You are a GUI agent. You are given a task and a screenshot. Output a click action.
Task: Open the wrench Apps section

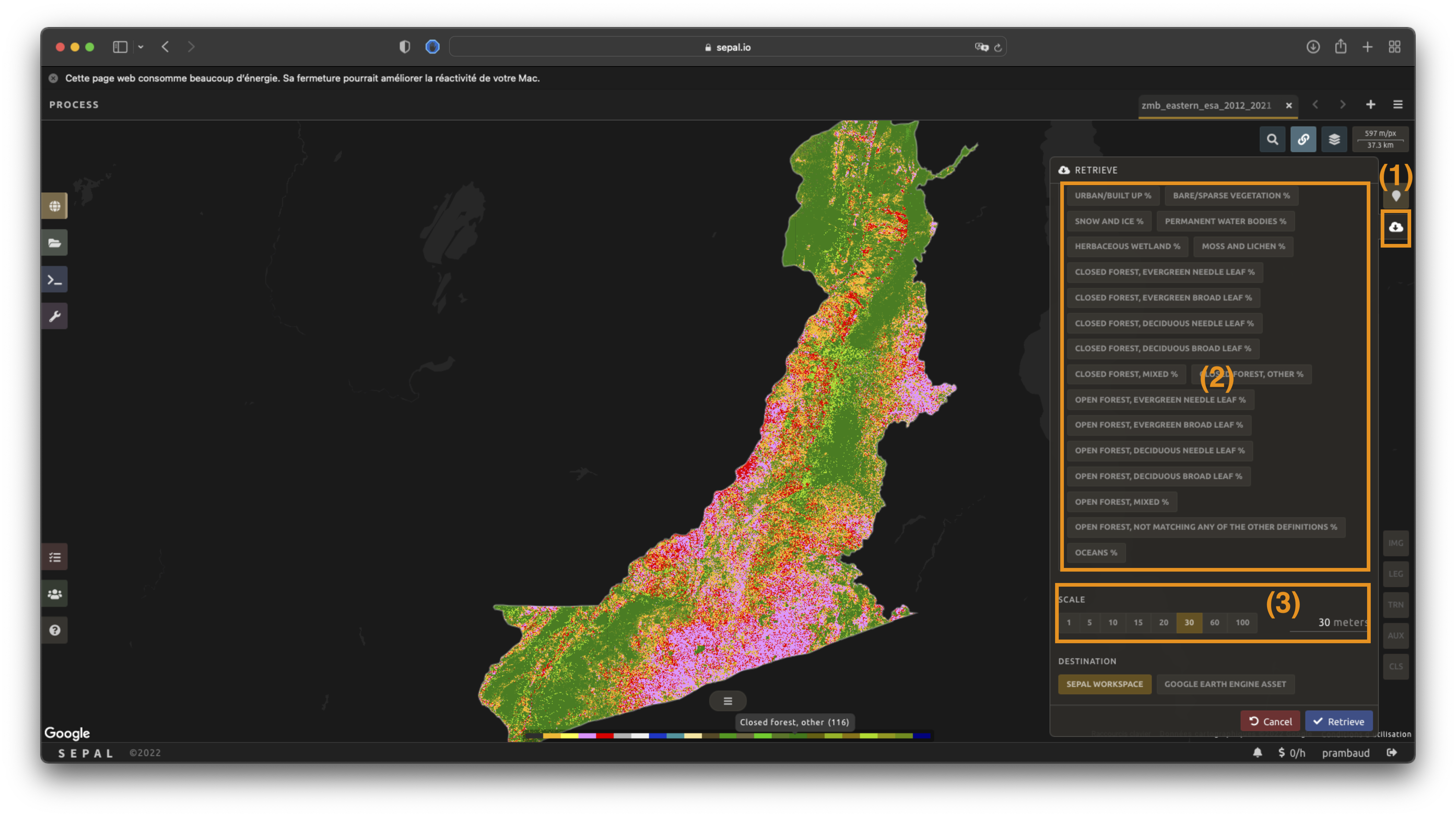pyautogui.click(x=54, y=316)
